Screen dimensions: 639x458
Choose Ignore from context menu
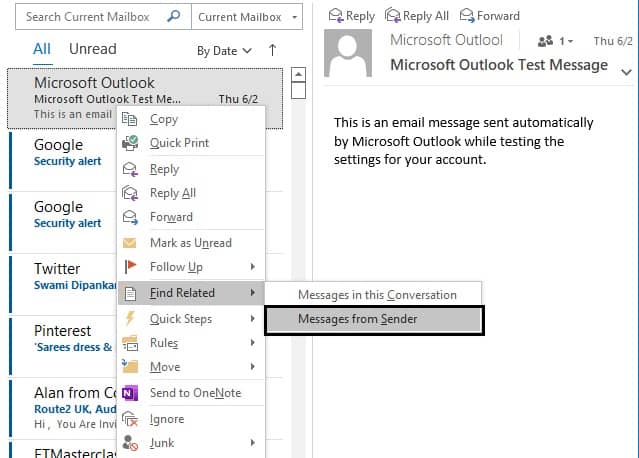[x=191, y=419]
